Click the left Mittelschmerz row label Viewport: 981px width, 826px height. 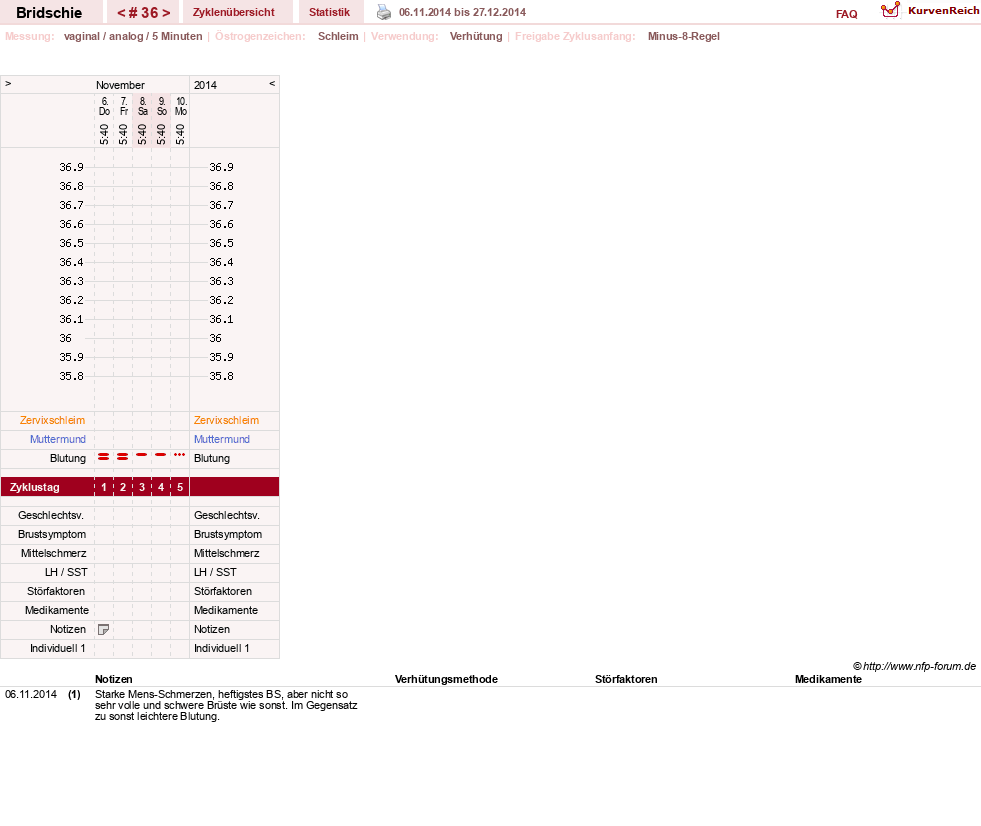tap(53, 553)
